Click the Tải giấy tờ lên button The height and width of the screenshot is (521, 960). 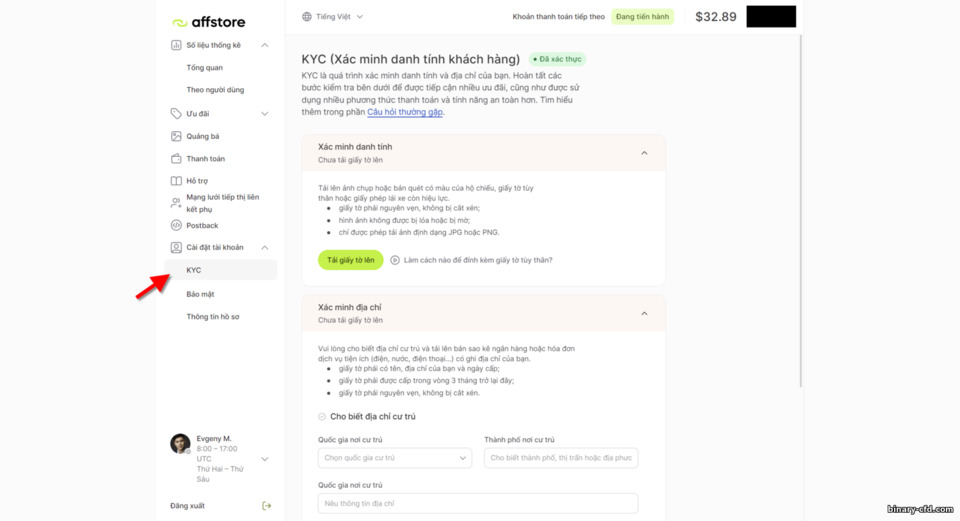[x=350, y=260]
